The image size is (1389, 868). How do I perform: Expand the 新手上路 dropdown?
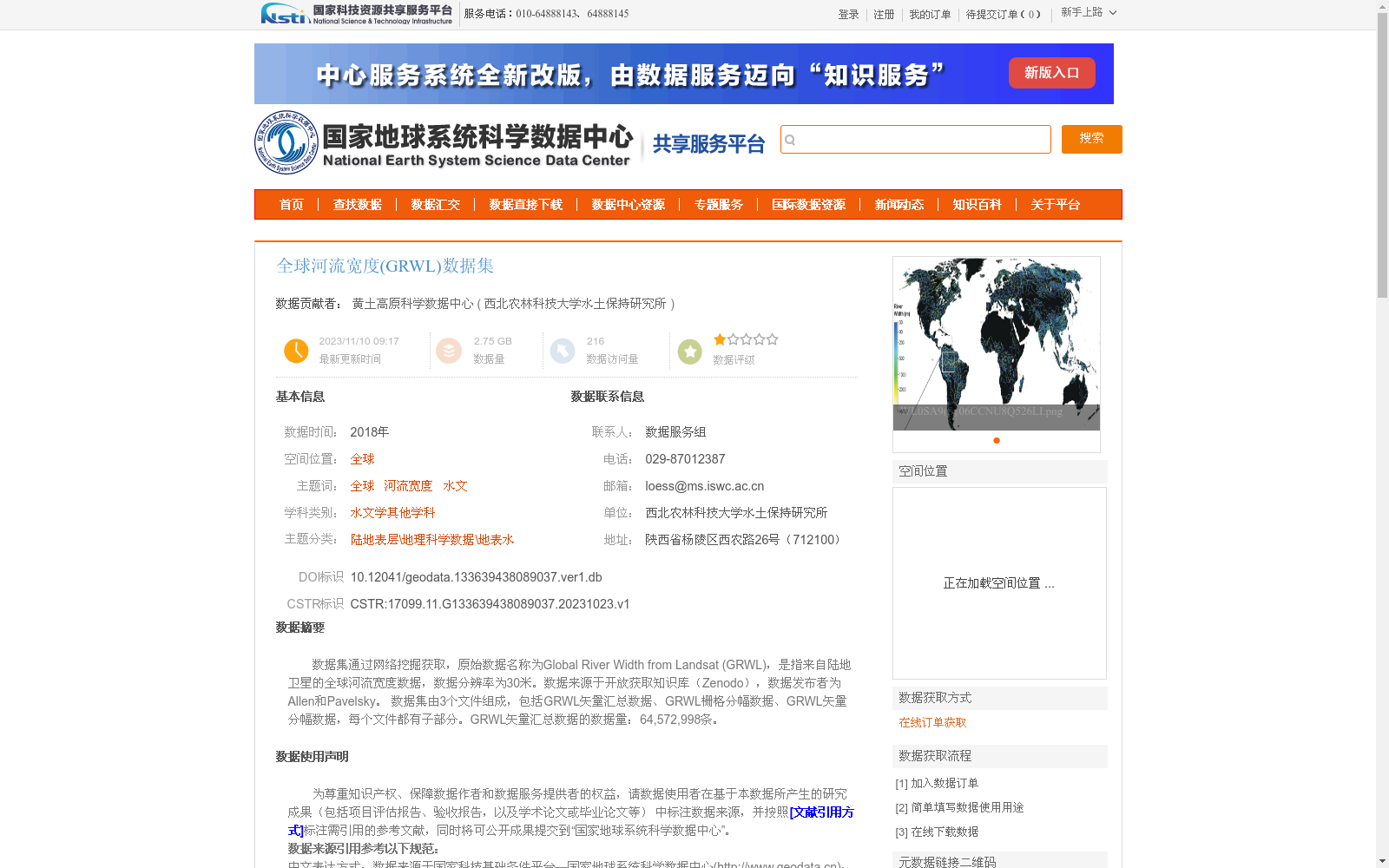[x=1089, y=13]
